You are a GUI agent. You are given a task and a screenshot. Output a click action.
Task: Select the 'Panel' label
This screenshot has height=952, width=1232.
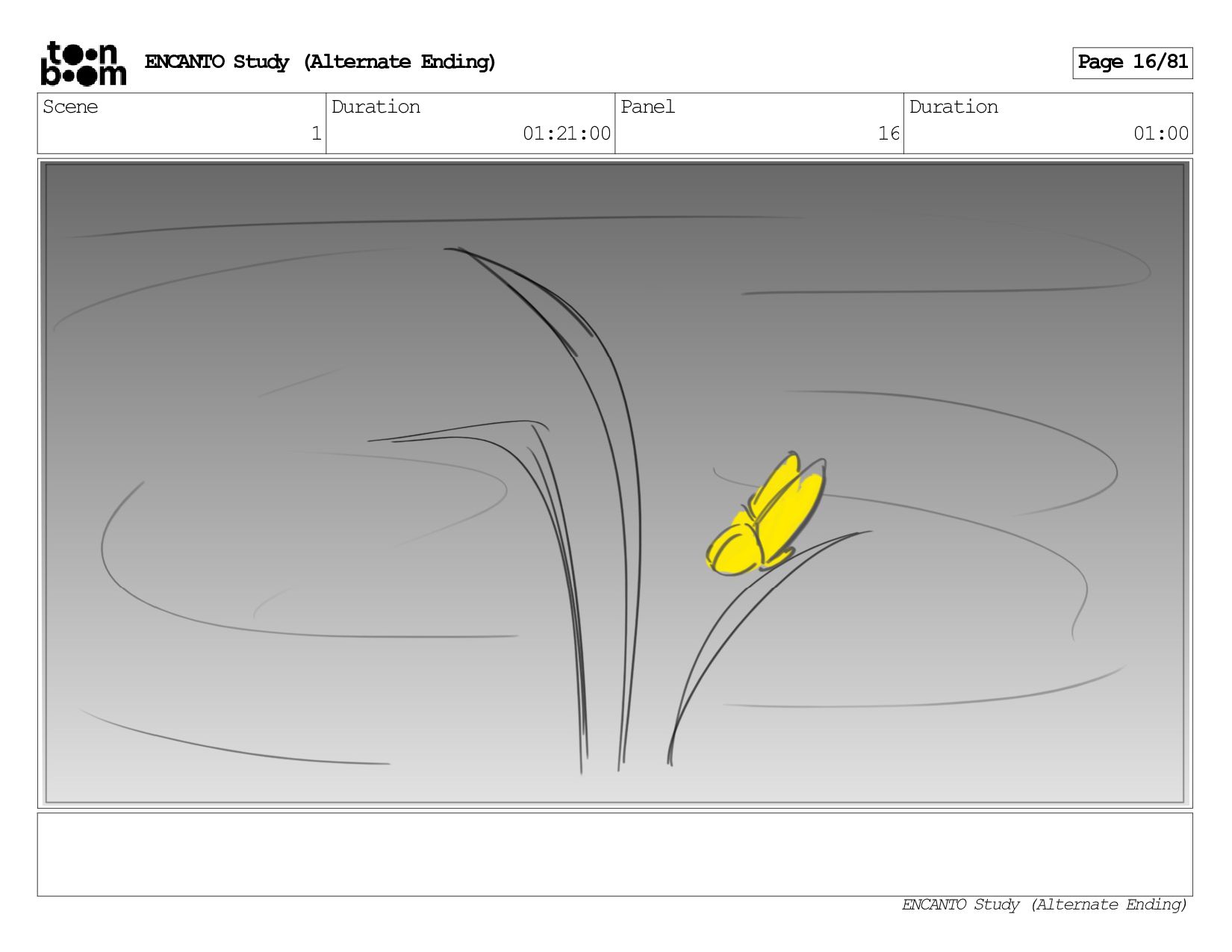[x=647, y=107]
